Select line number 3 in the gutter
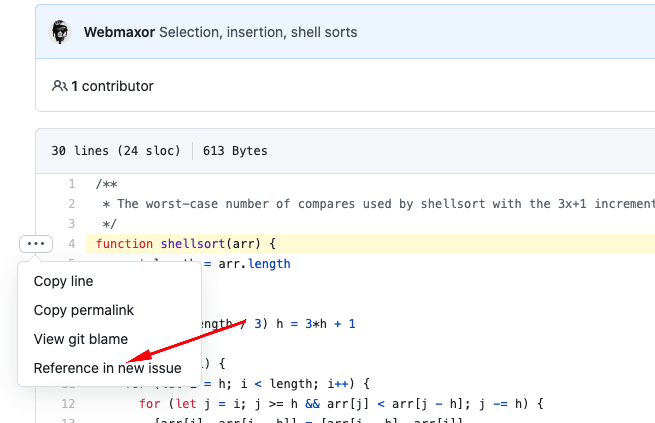Viewport: 655px width, 423px height. click(x=71, y=224)
